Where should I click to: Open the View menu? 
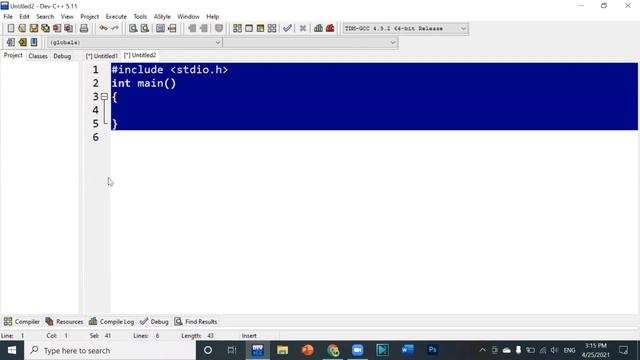click(x=67, y=16)
